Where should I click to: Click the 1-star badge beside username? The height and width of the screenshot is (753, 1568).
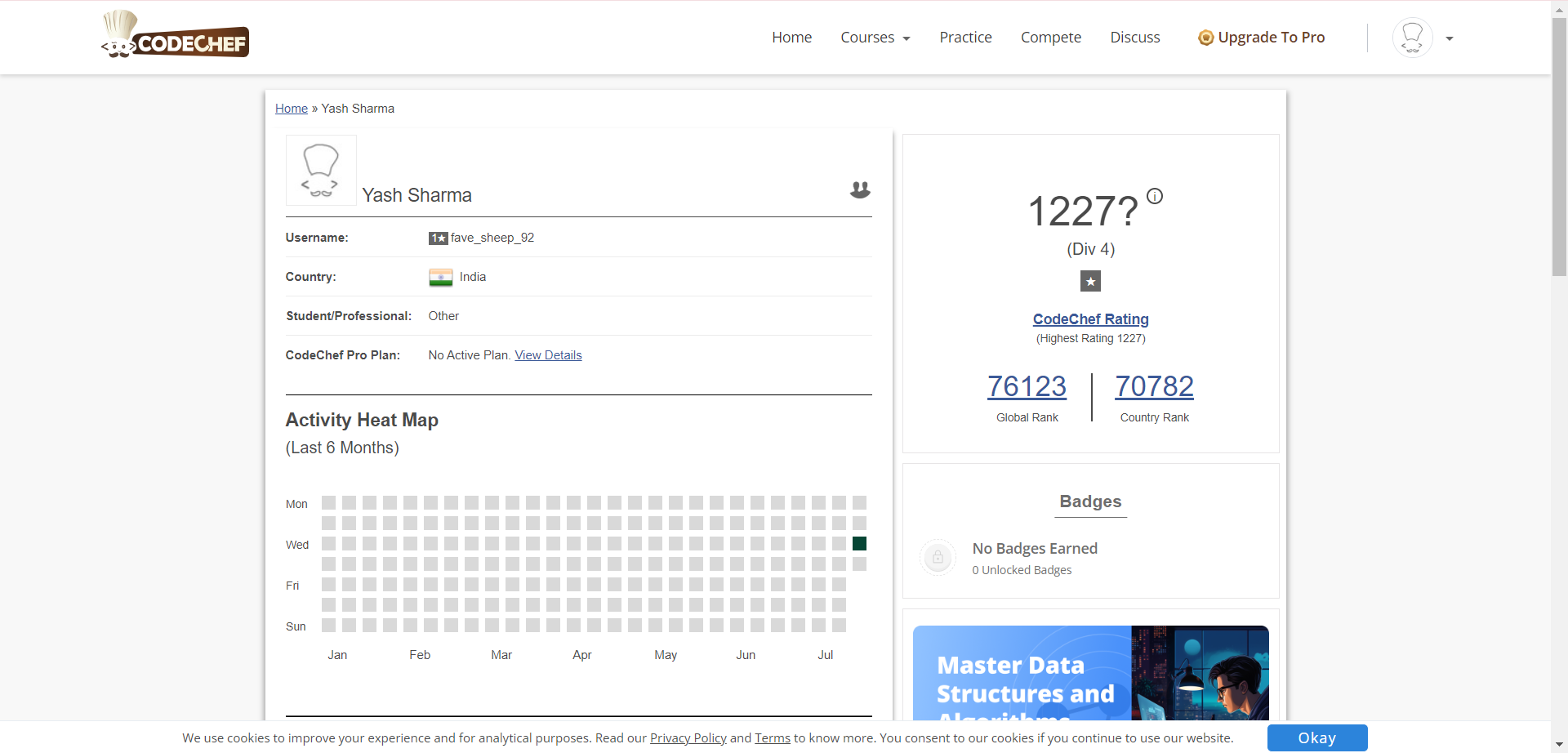pos(439,238)
